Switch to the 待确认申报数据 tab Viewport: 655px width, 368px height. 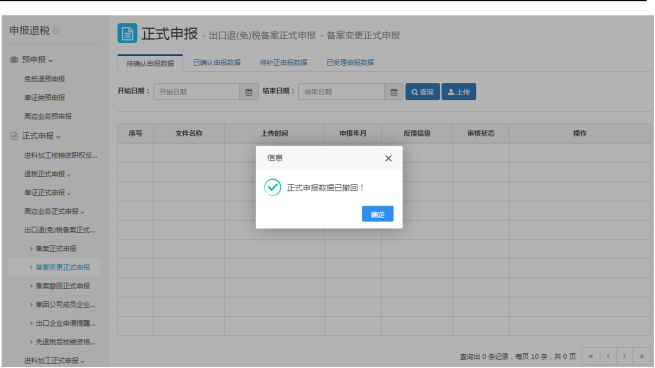(x=150, y=63)
